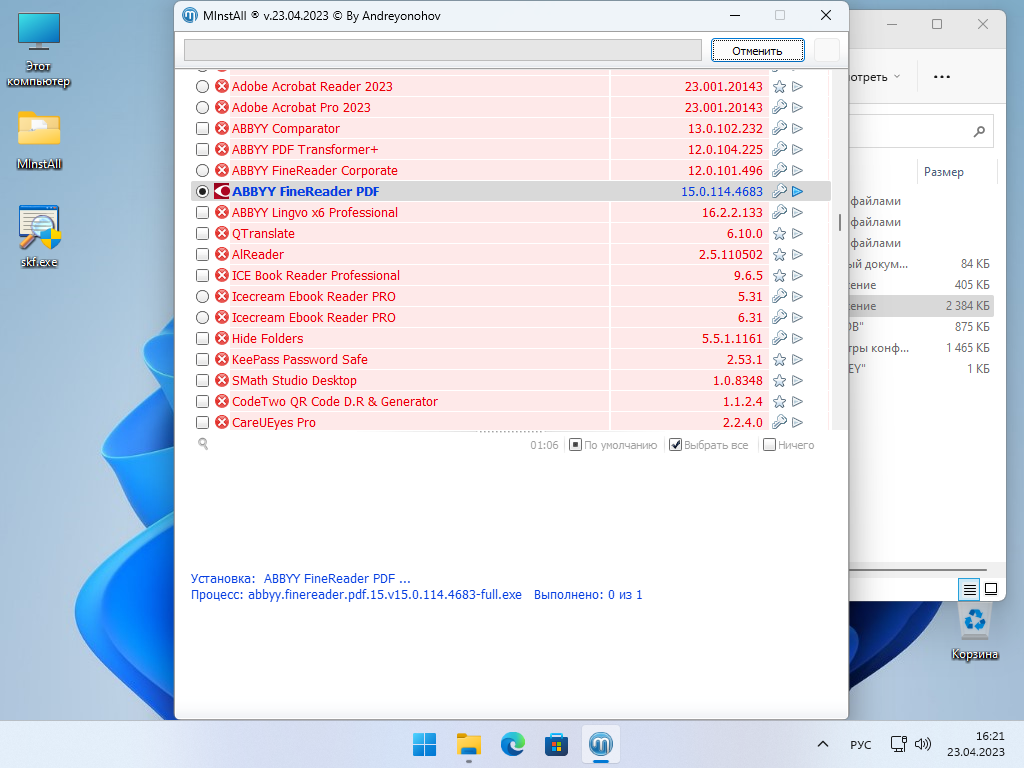The height and width of the screenshot is (768, 1024).
Task: Toggle the По умолчанию checkbox
Action: (575, 445)
